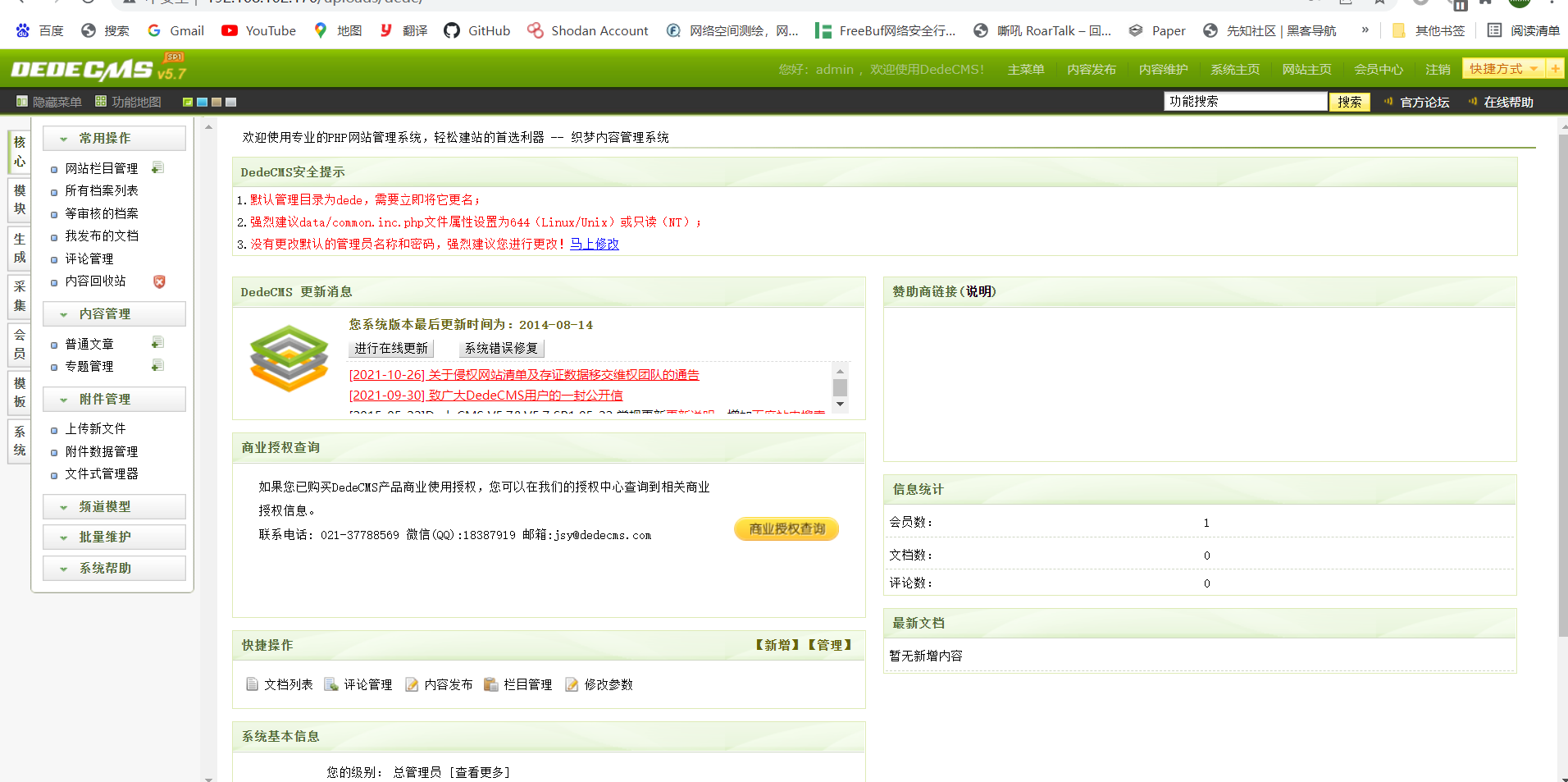Screen dimensions: 1568x782
Task: Expand the 频道模型 section
Action: (114, 506)
